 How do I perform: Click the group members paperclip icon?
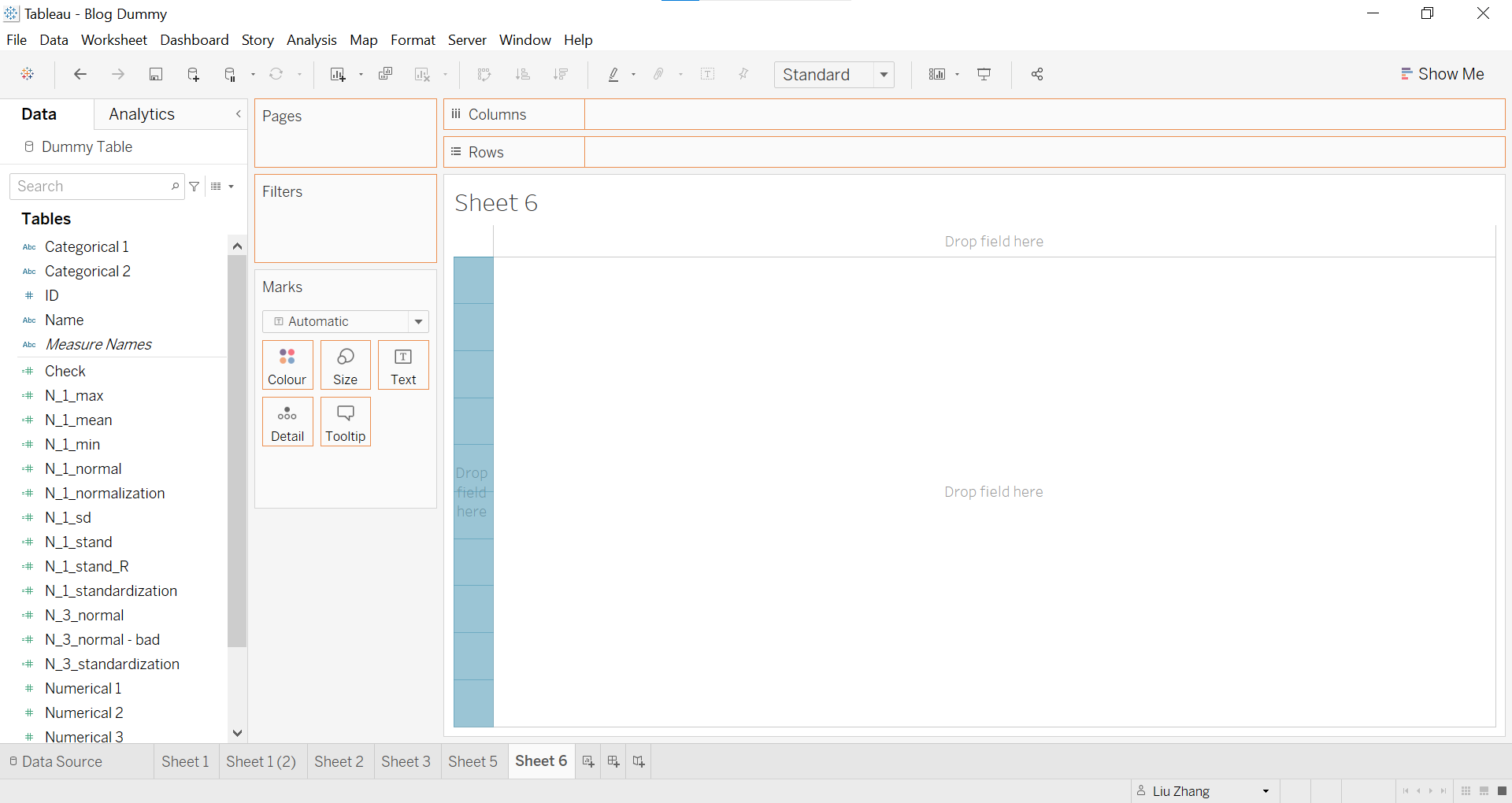pos(658,74)
